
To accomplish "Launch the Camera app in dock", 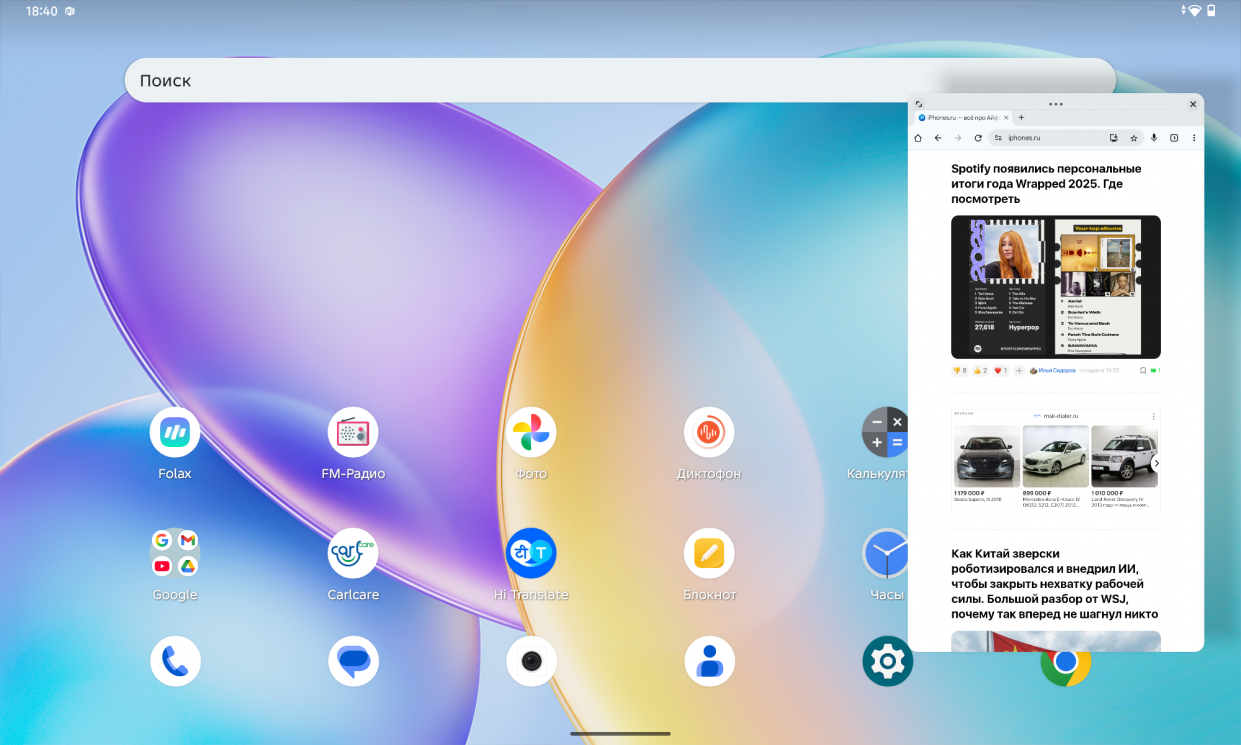I will (x=531, y=661).
